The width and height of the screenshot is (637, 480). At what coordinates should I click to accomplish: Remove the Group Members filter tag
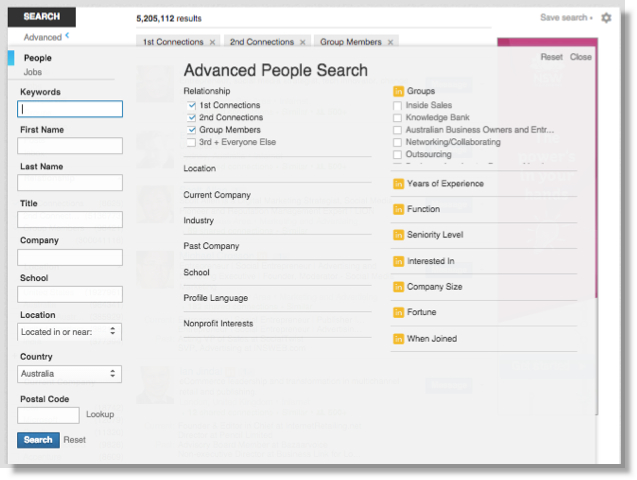pos(391,42)
